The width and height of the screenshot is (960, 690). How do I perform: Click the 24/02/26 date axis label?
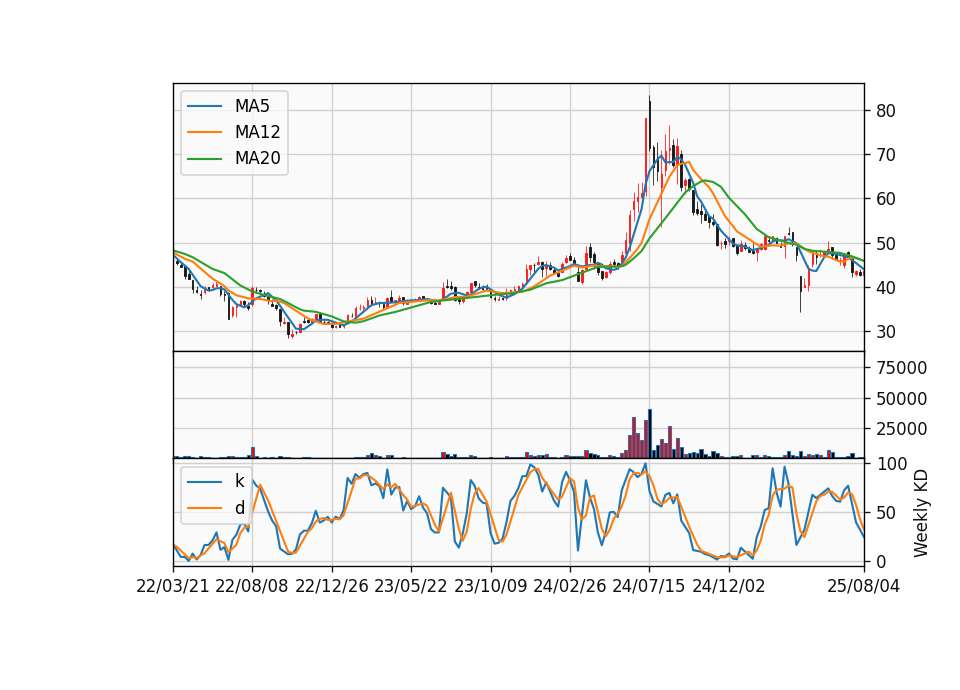(570, 586)
